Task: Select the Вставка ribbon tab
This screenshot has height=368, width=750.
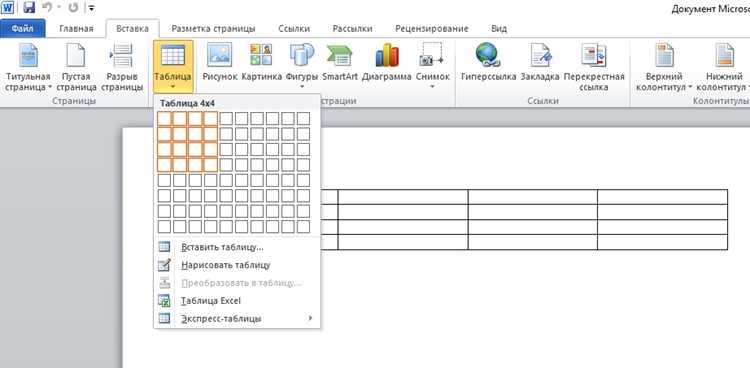Action: (x=132, y=29)
